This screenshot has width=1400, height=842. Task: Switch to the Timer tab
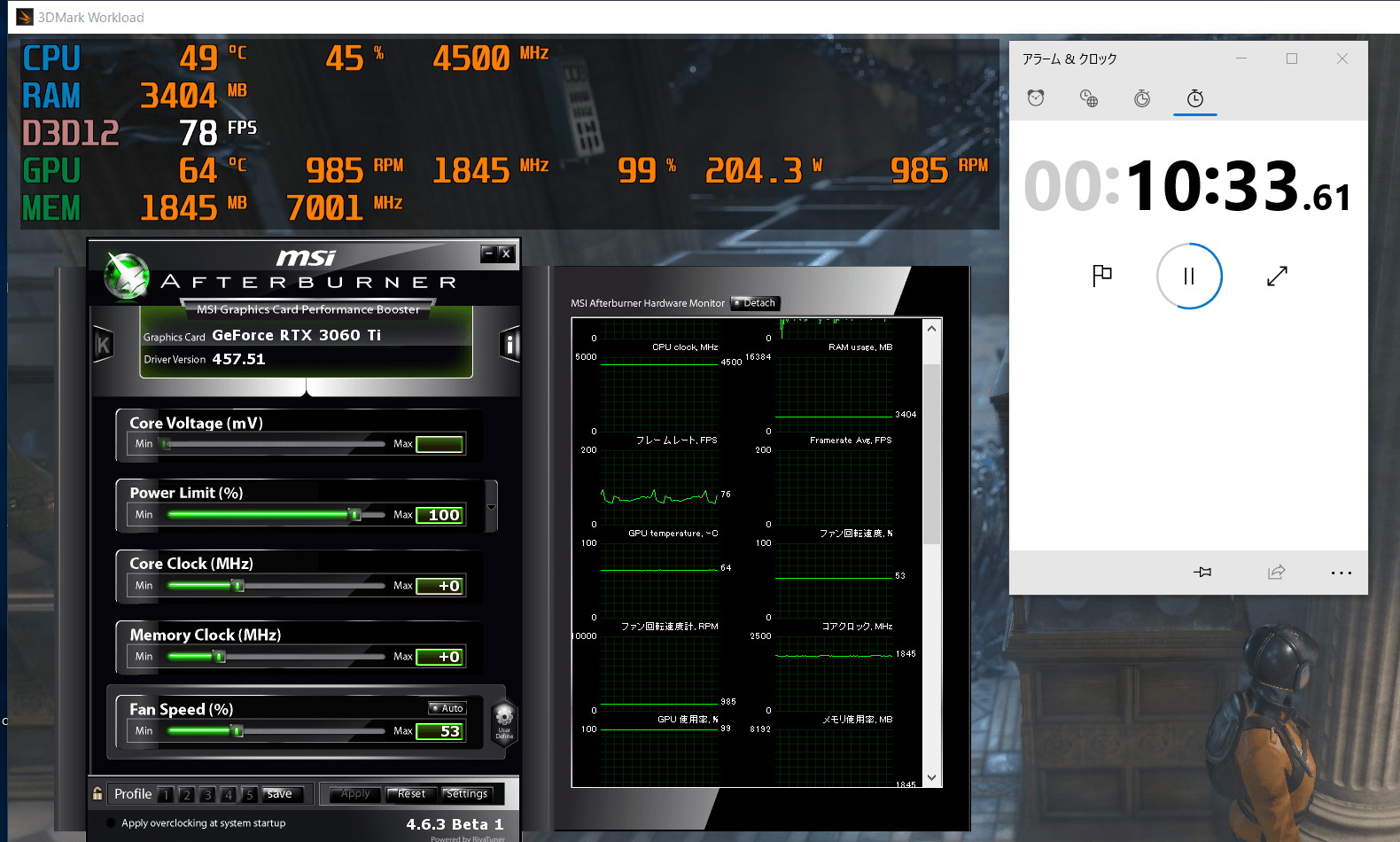[1142, 97]
